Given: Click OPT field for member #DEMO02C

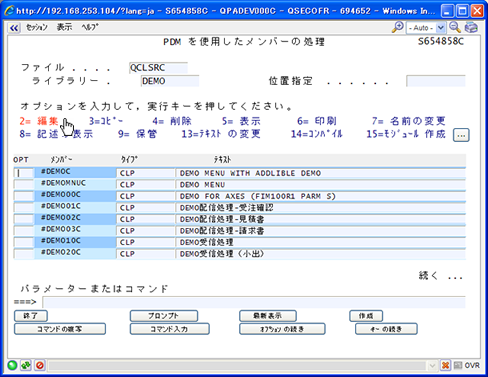Looking at the screenshot, I should (x=23, y=219).
